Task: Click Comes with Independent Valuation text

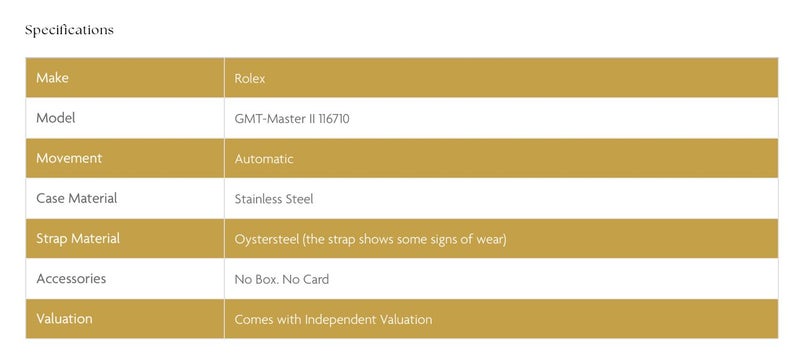Action: point(333,320)
